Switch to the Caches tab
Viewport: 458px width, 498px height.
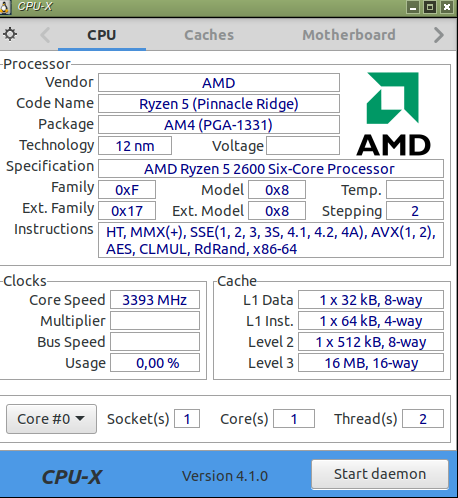coord(209,35)
